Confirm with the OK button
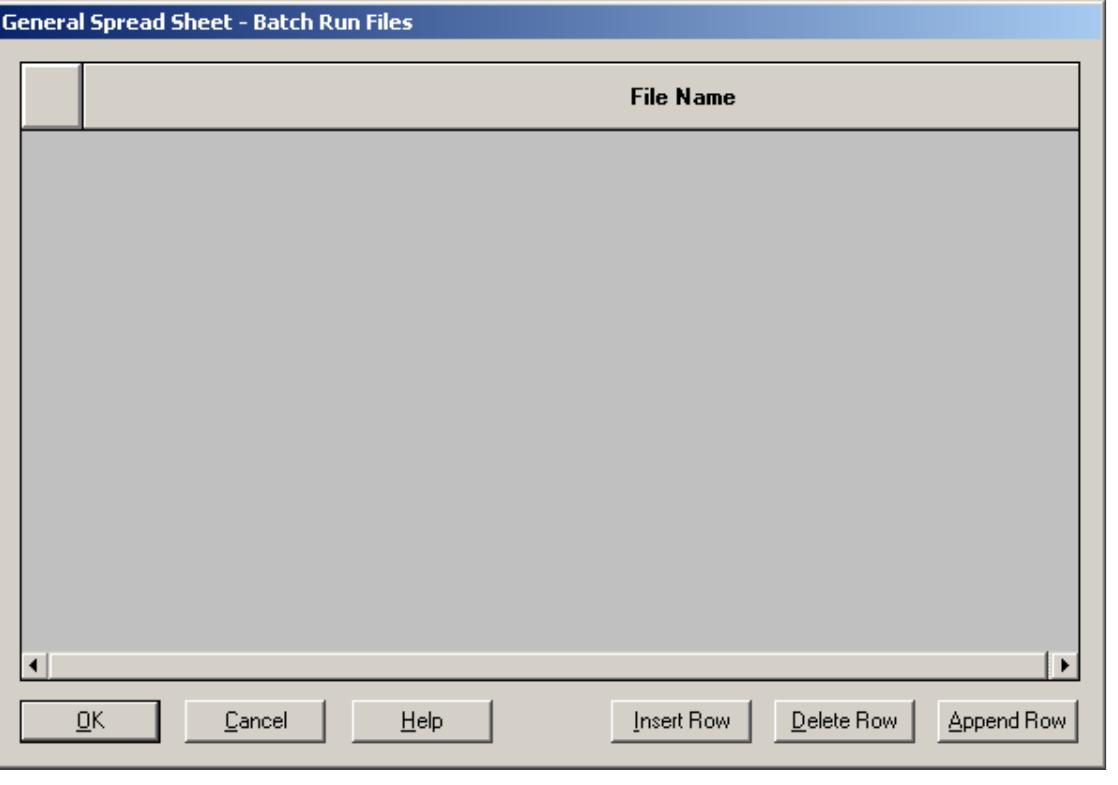Screen dimensions: 1118x785 click(x=90, y=721)
